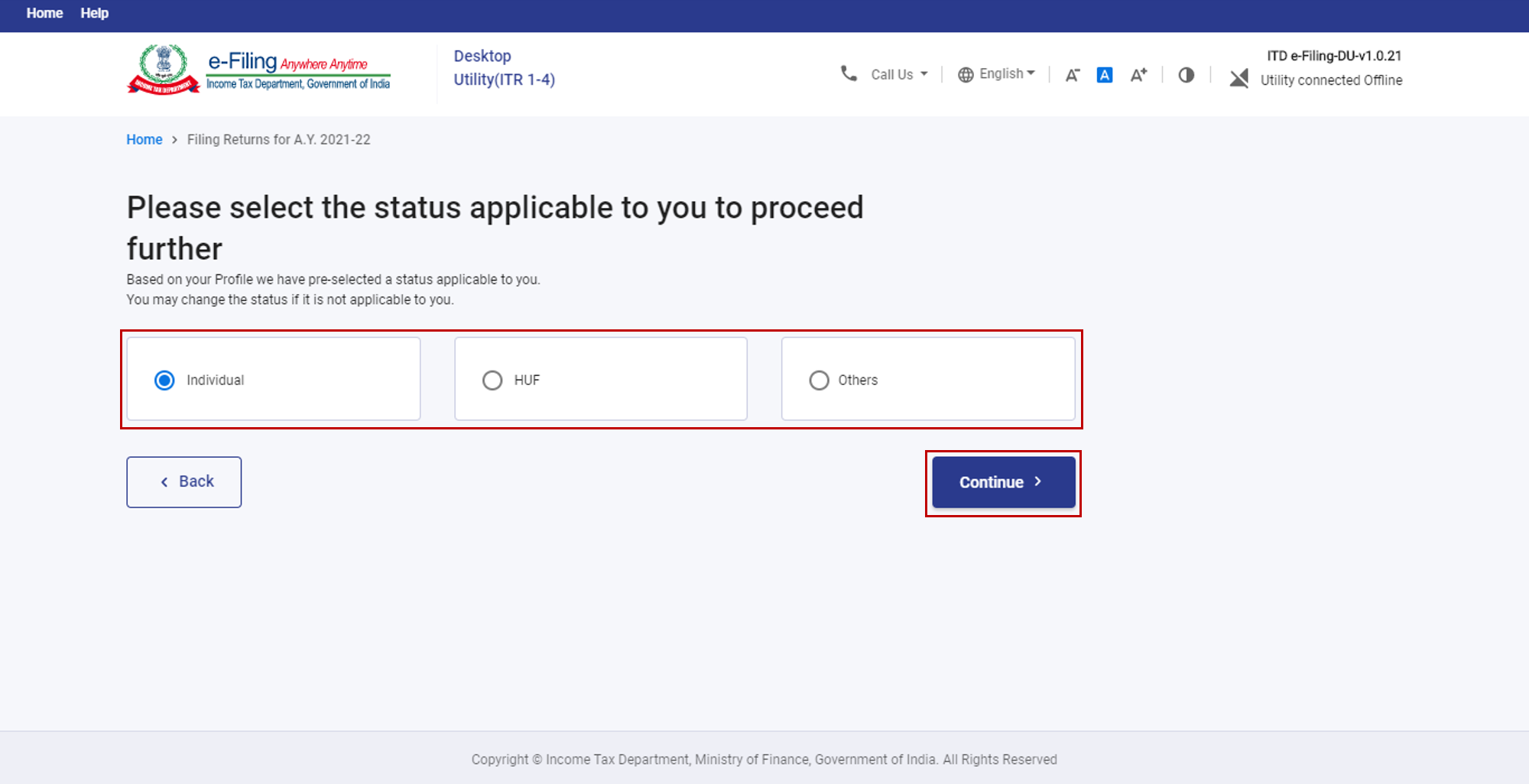
Task: Reset to default font size A icon
Action: 1104,75
